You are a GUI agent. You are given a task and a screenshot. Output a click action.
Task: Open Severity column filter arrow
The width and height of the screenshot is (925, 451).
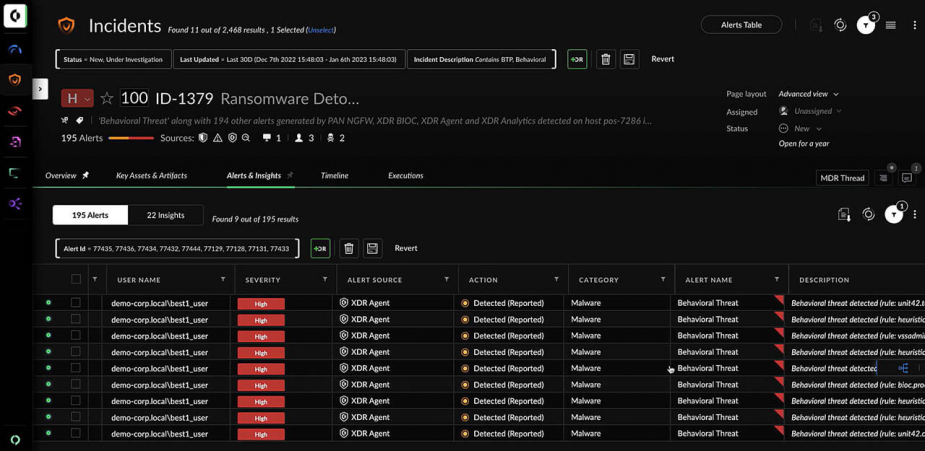click(324, 279)
